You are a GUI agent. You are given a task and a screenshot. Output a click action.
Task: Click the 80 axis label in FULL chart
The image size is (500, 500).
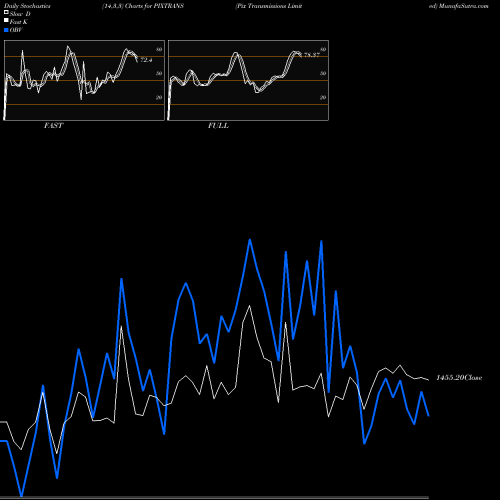323,49
